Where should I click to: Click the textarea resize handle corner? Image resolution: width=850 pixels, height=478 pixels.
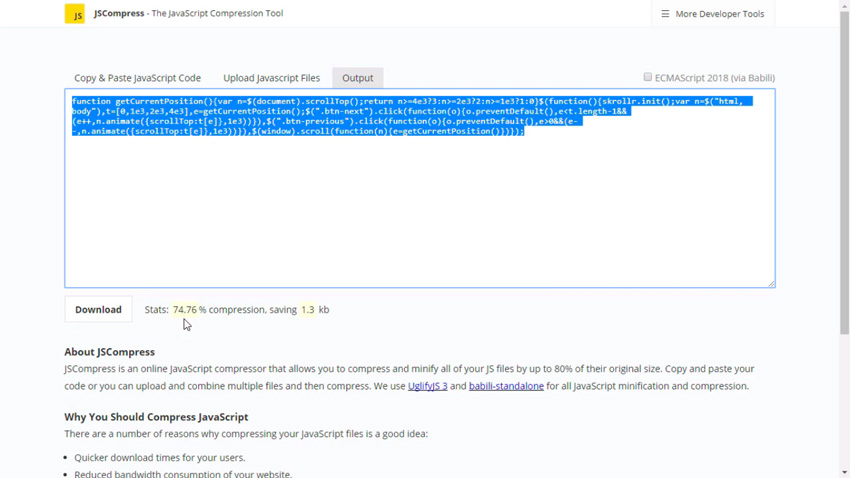click(771, 284)
